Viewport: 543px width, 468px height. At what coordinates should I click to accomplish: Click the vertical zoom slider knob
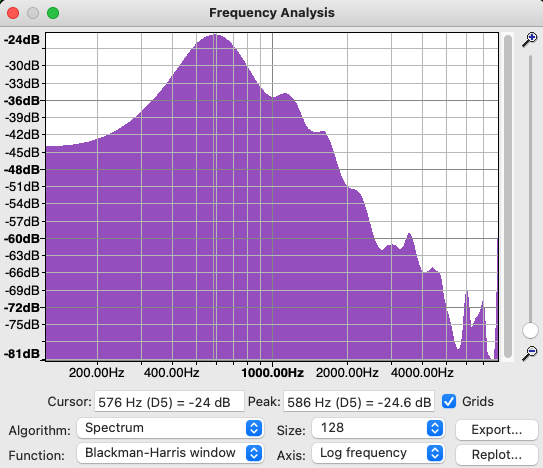(530, 330)
